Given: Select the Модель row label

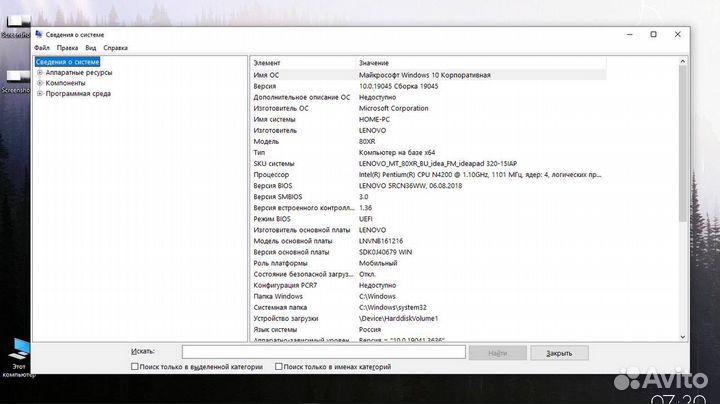Looking at the screenshot, I should [x=266, y=141].
